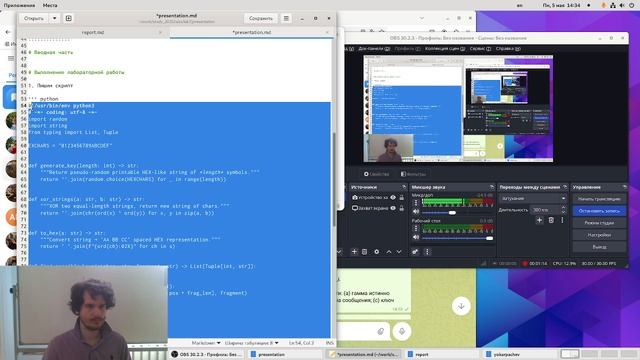Open scene transition type dropdown
The image size is (640, 360).
533,198
